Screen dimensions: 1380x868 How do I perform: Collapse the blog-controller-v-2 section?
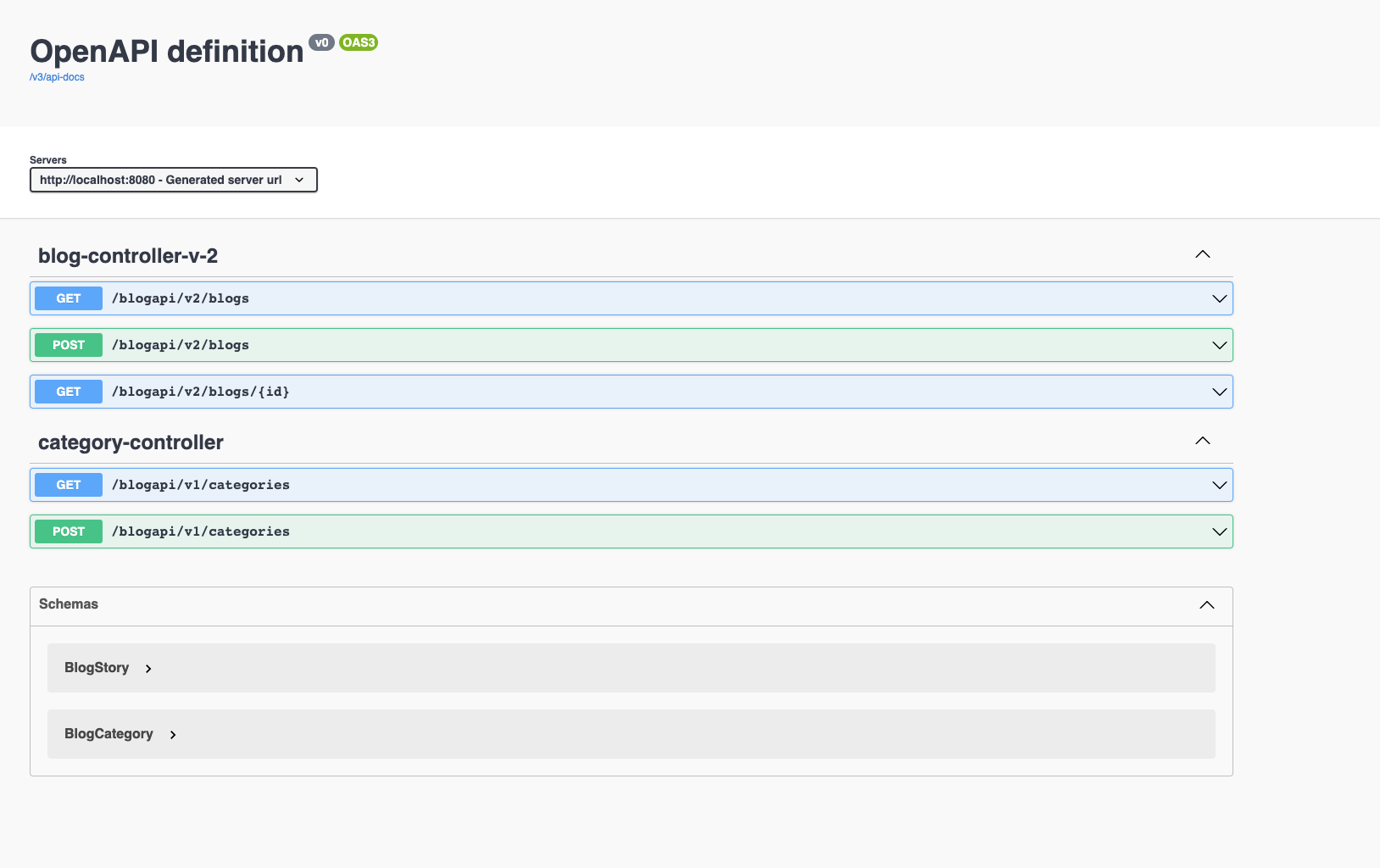tap(1202, 253)
